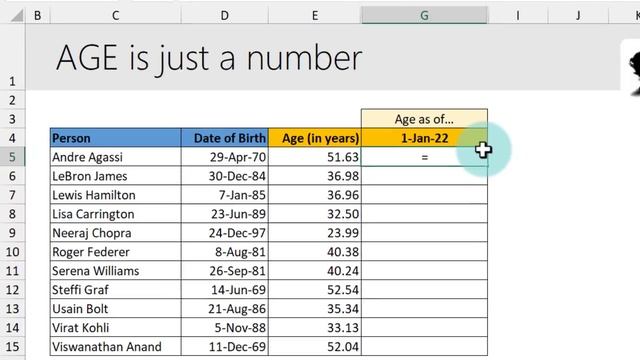This screenshot has width=640, height=360.
Task: Select row 4 header
Action: pos(12,138)
